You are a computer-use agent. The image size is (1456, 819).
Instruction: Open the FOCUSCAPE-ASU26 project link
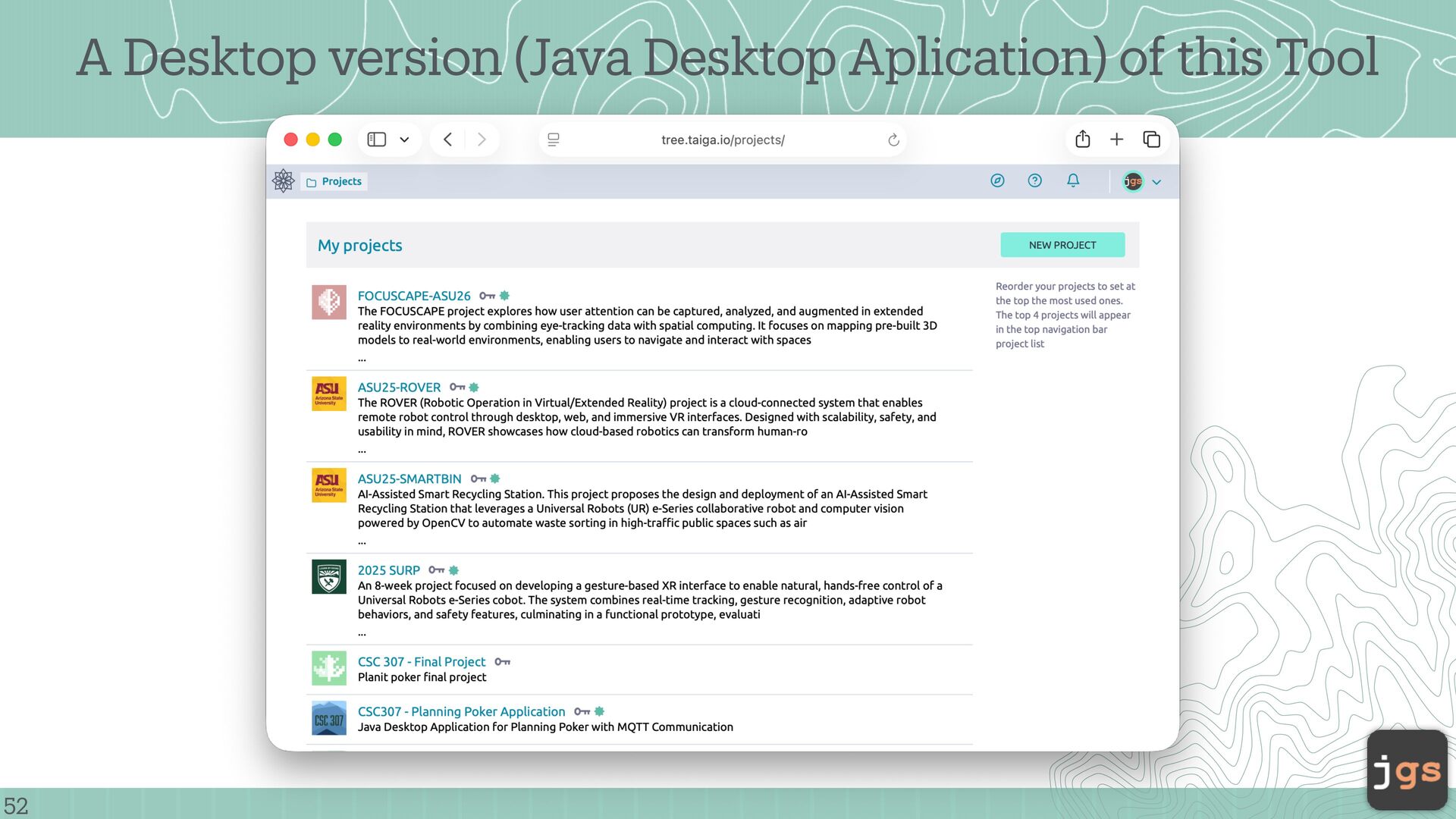point(414,296)
